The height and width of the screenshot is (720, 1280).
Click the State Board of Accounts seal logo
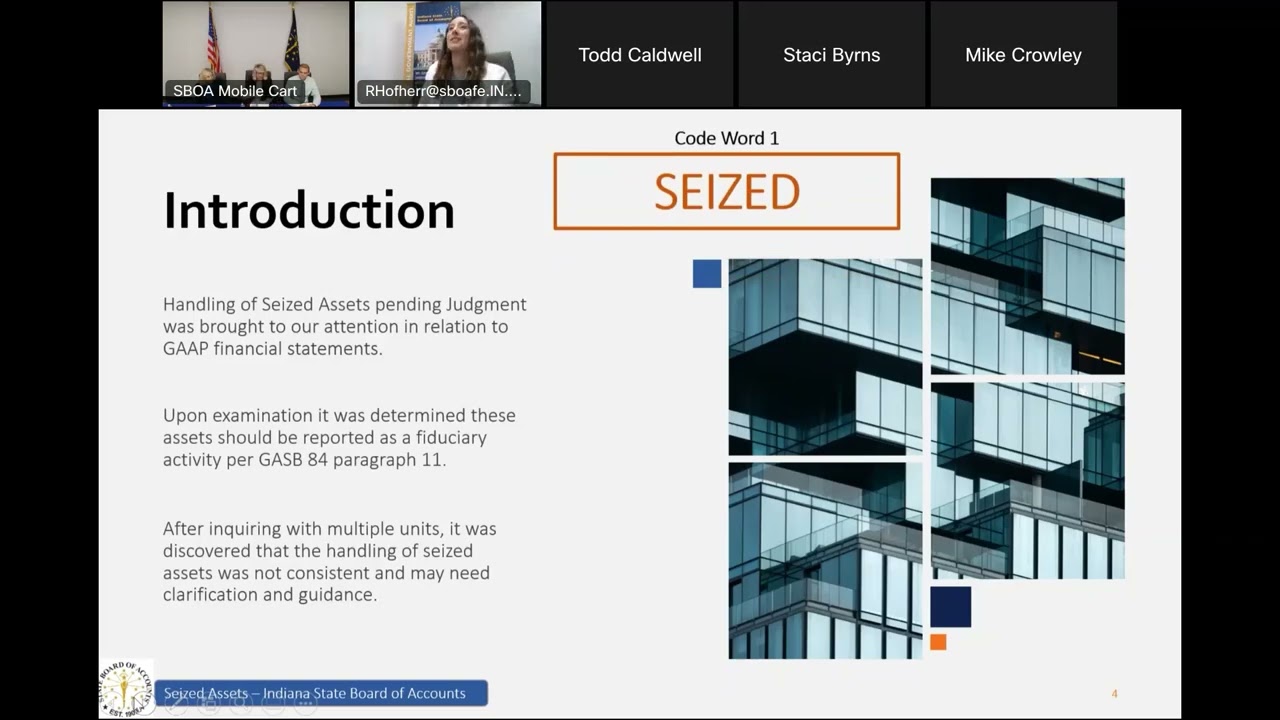[125, 688]
